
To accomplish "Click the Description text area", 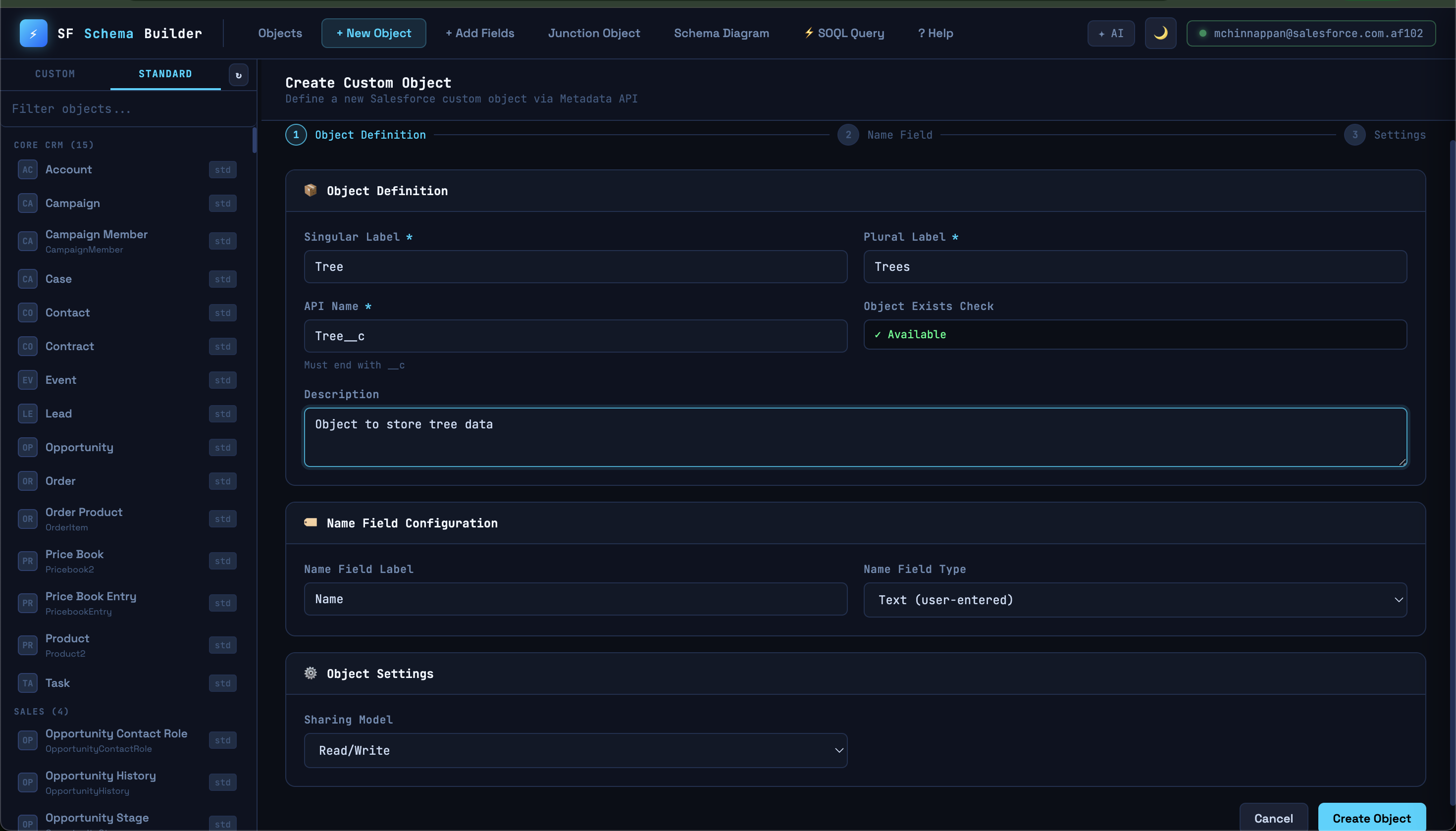I will 855,437.
